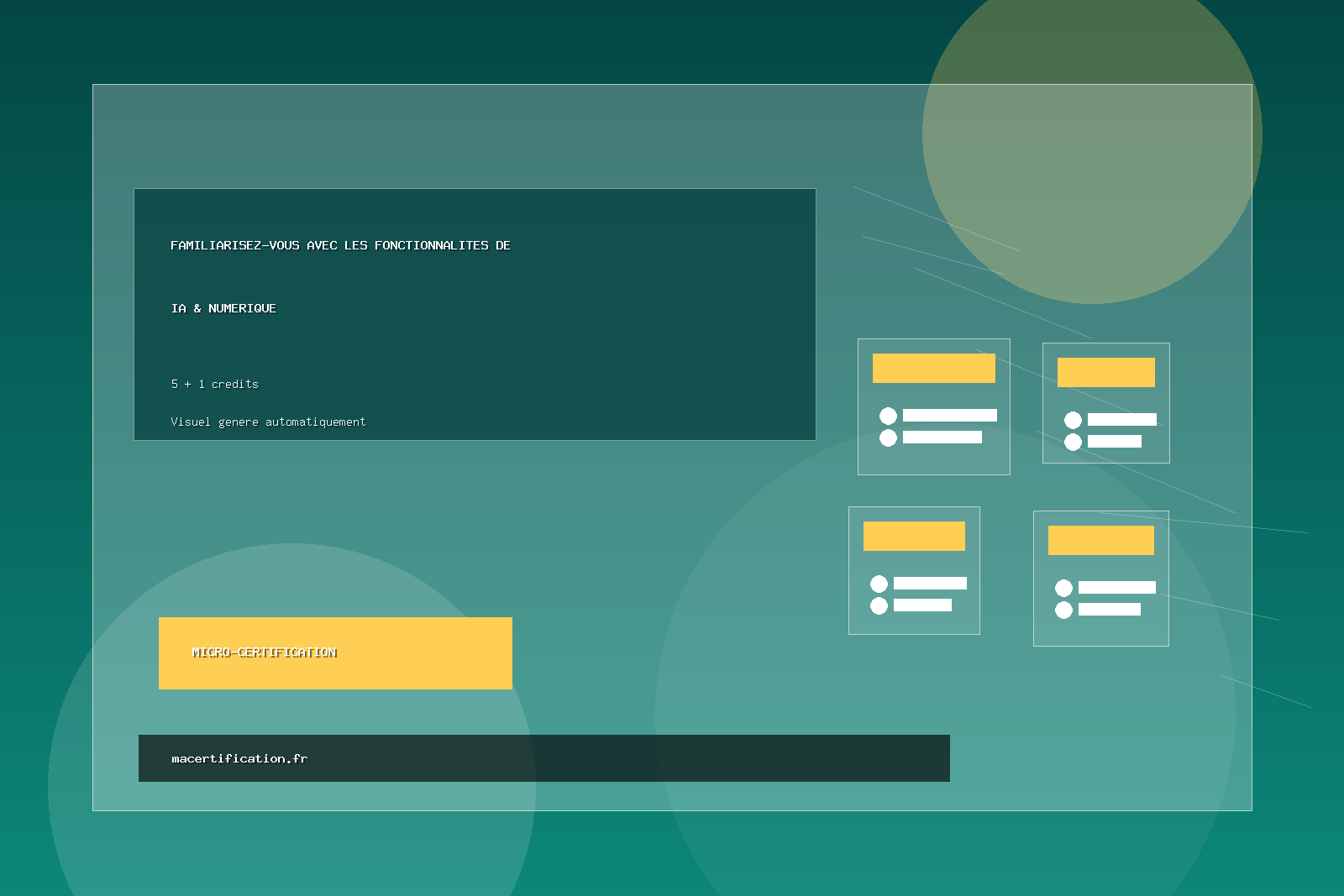The height and width of the screenshot is (896, 1344).
Task: Click the second circle bullet in top-left card
Action: (x=888, y=438)
